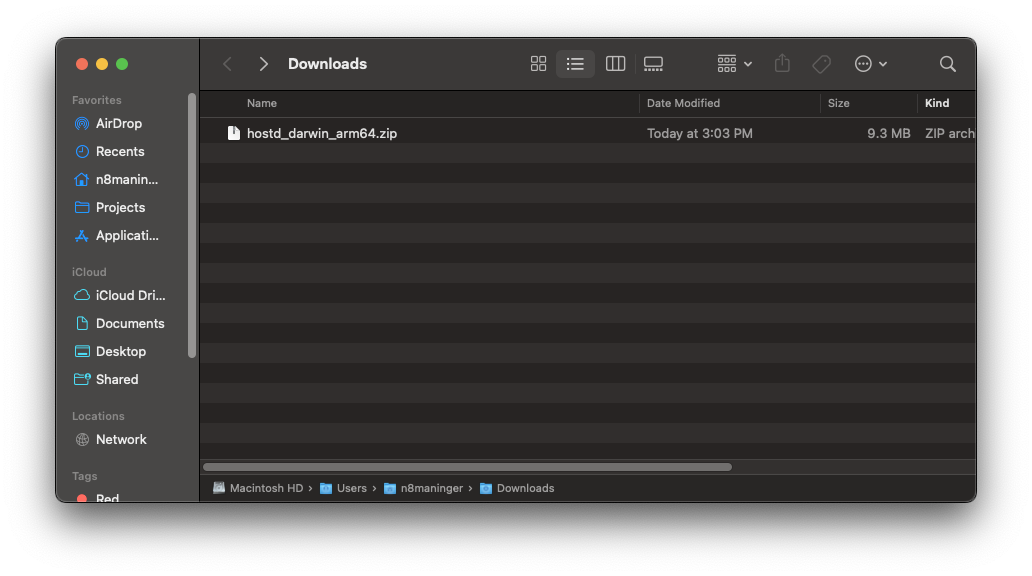Select Recents in the sidebar

[119, 152]
